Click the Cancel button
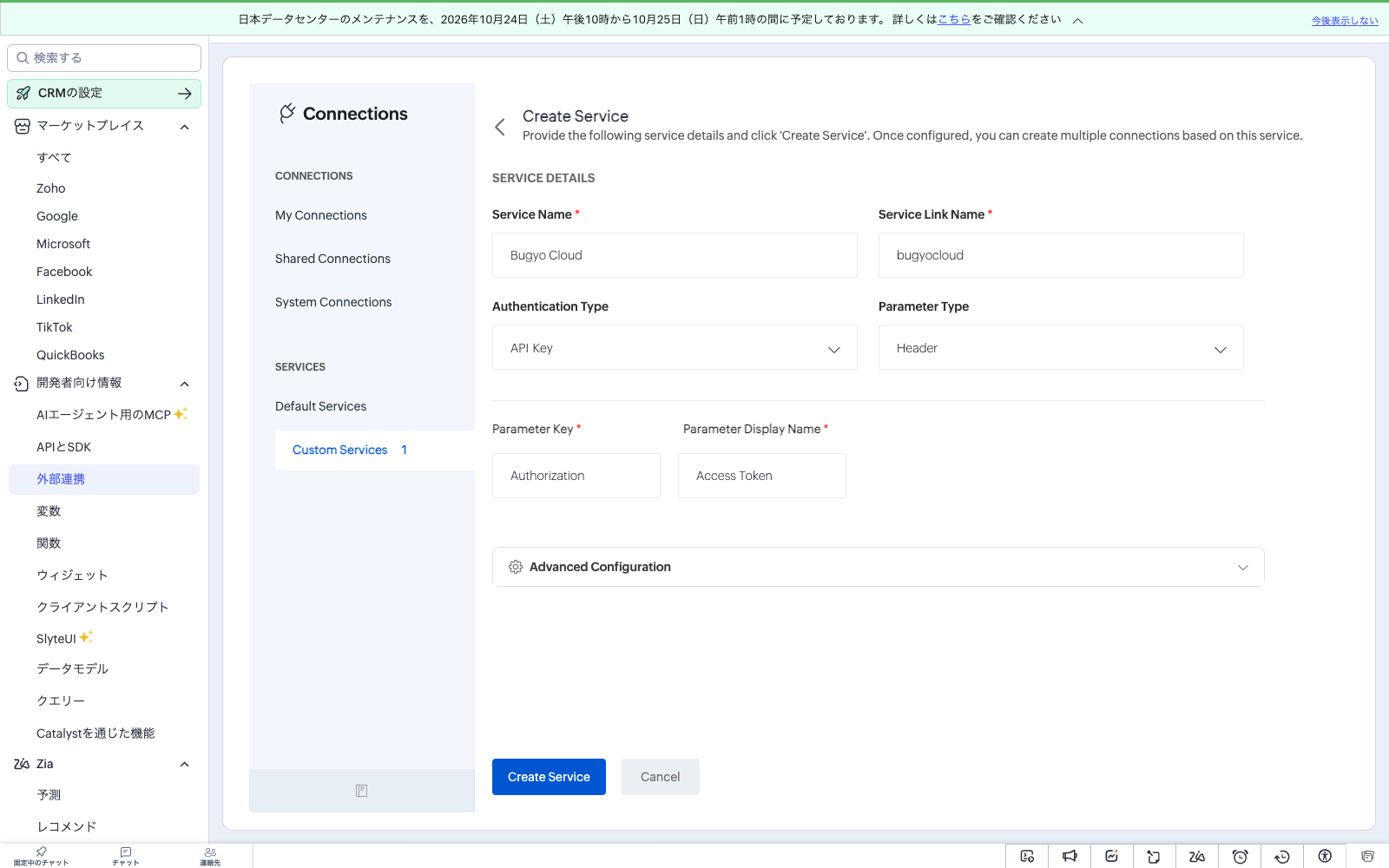 click(x=660, y=777)
